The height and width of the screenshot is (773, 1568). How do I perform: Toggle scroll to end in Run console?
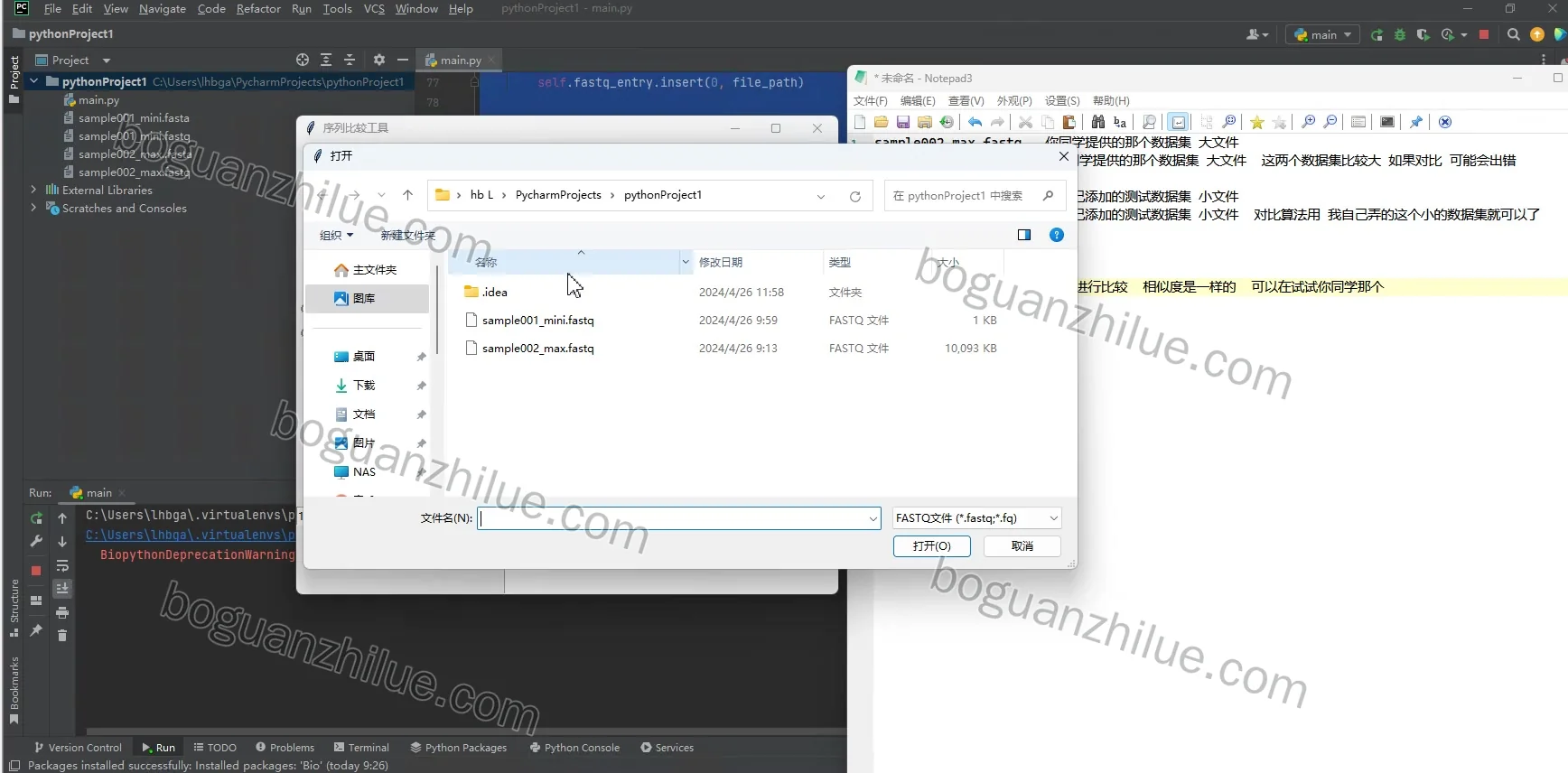(62, 588)
